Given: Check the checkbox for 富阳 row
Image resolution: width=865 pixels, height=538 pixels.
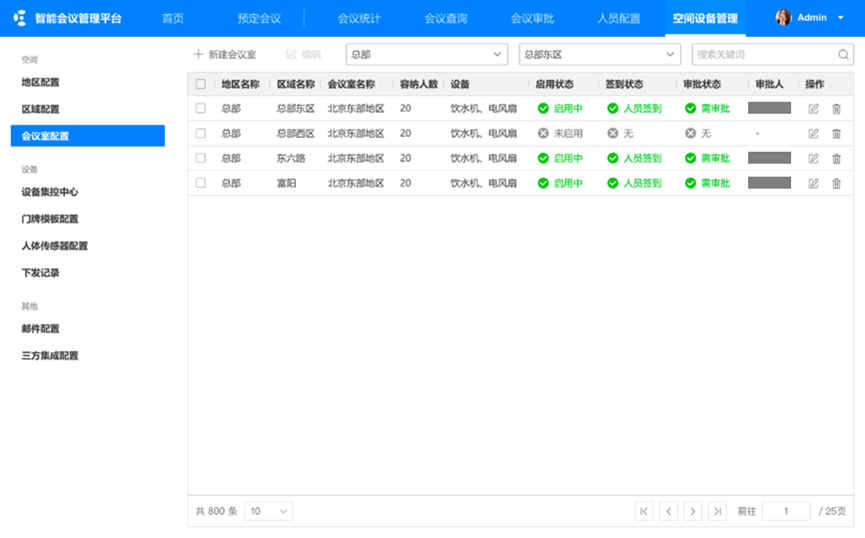Looking at the screenshot, I should [201, 184].
